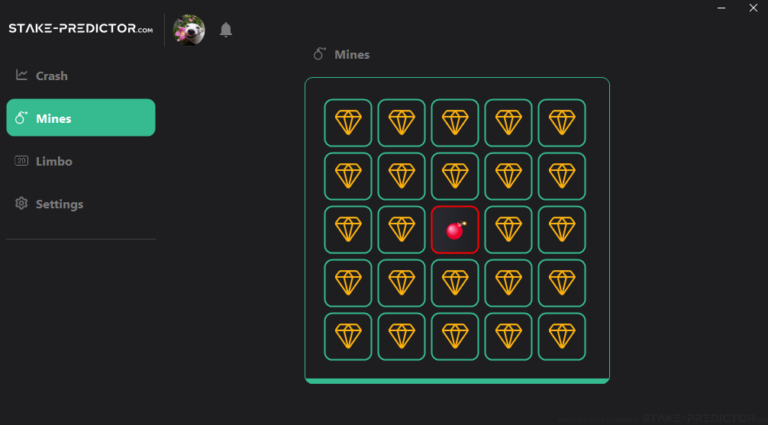Open the dog profile avatar
This screenshot has height=425, width=768.
(x=189, y=30)
